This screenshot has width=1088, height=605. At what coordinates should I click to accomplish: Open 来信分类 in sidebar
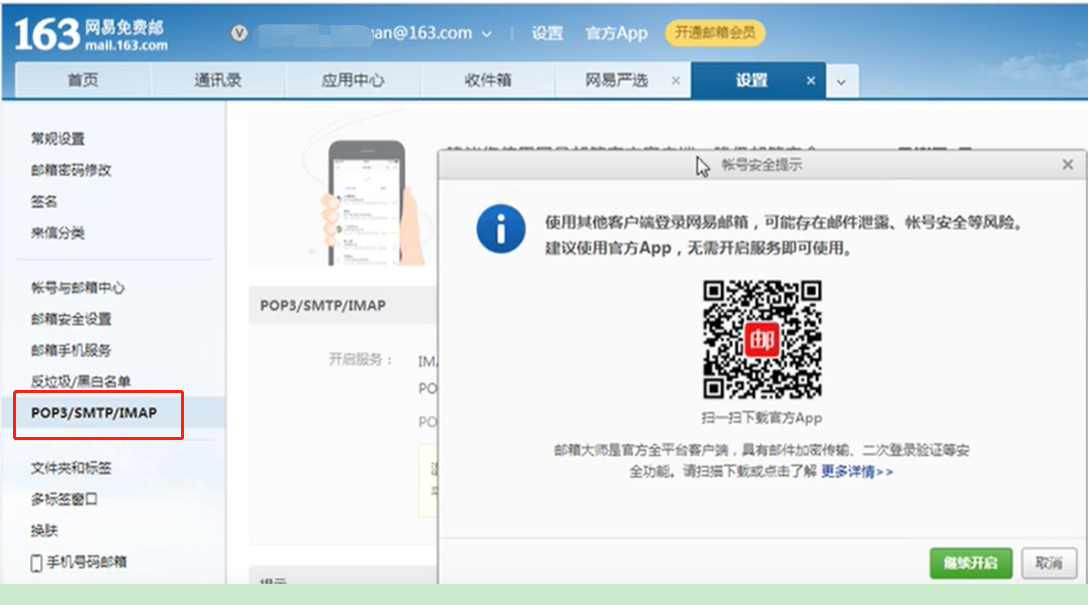tap(58, 232)
